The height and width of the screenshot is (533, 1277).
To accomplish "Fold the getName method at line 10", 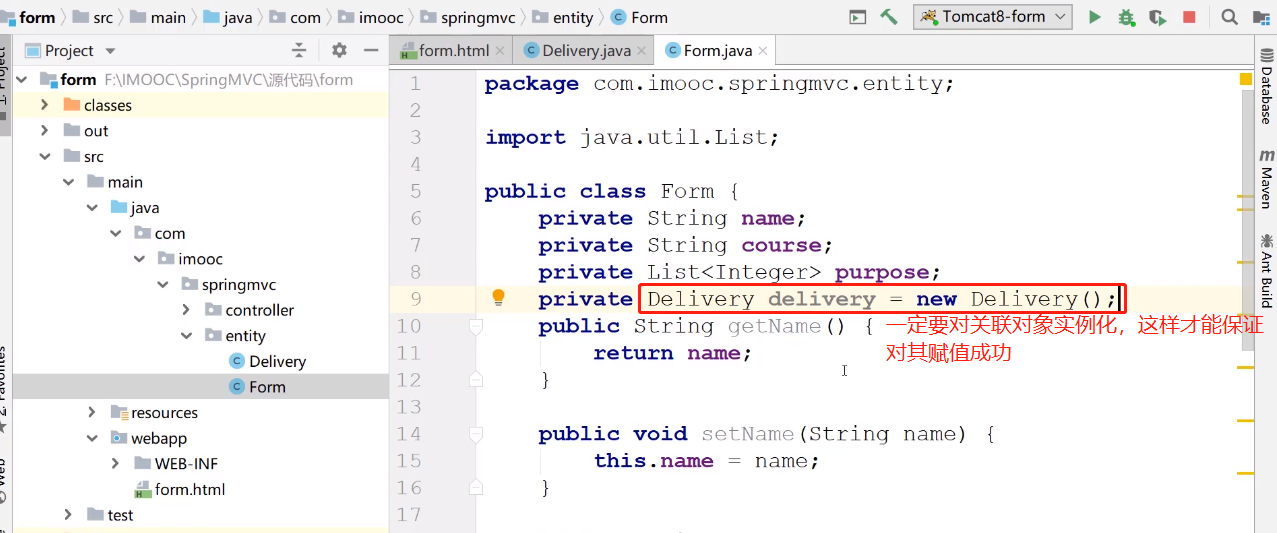I will 476,326.
